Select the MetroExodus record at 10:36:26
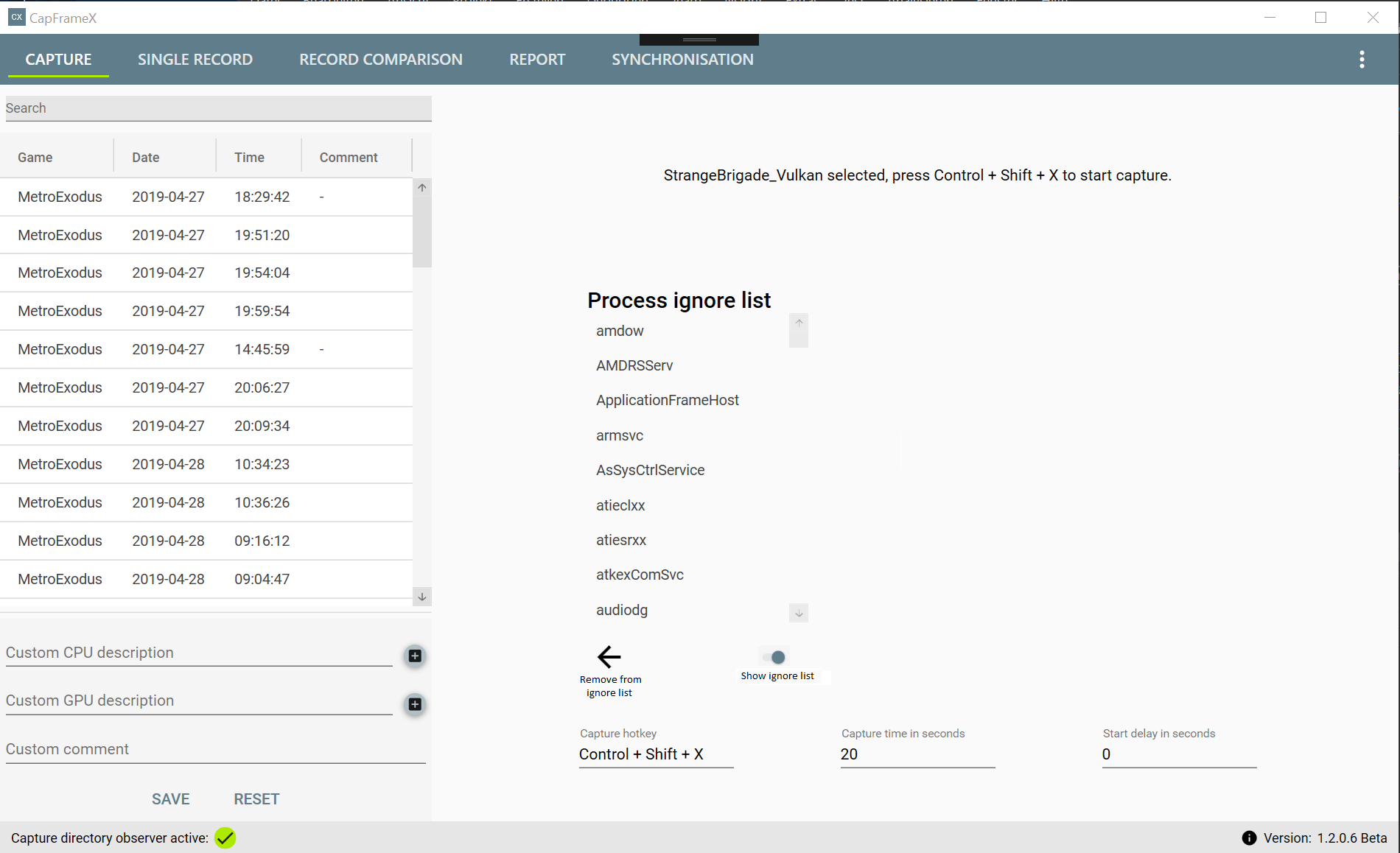This screenshot has width=1400, height=853. 206,502
